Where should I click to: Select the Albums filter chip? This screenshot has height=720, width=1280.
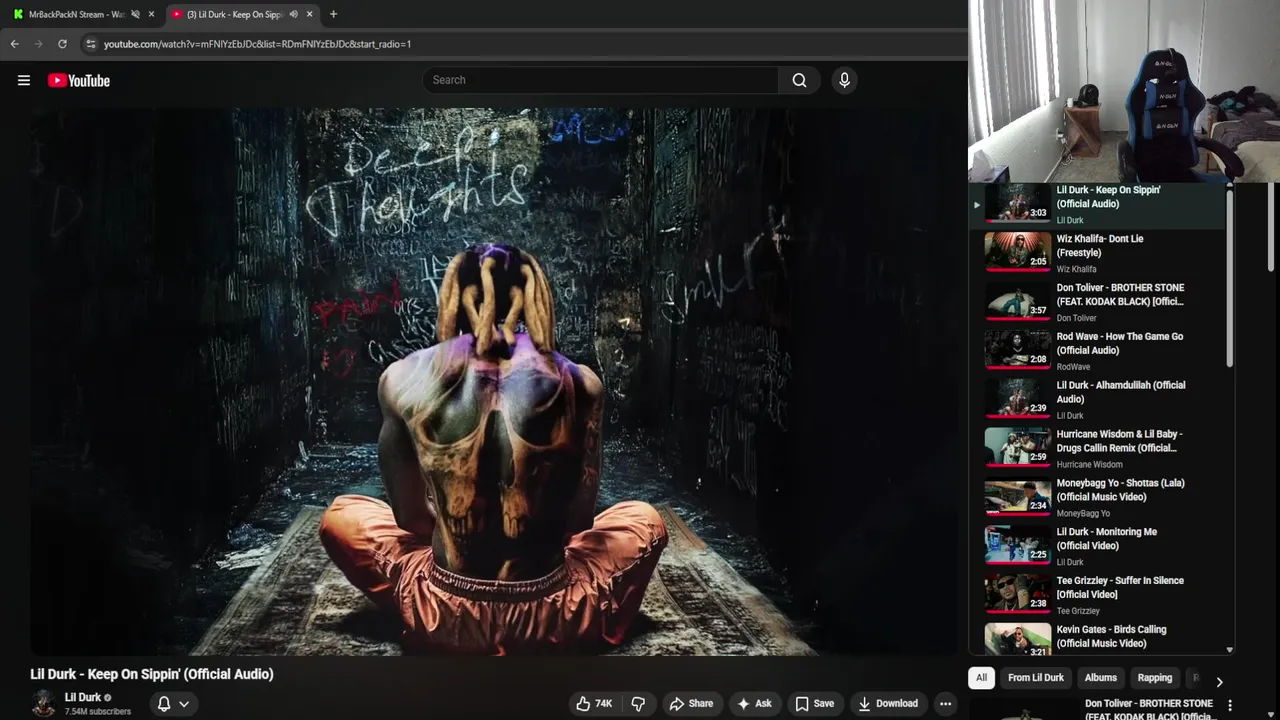[1101, 678]
